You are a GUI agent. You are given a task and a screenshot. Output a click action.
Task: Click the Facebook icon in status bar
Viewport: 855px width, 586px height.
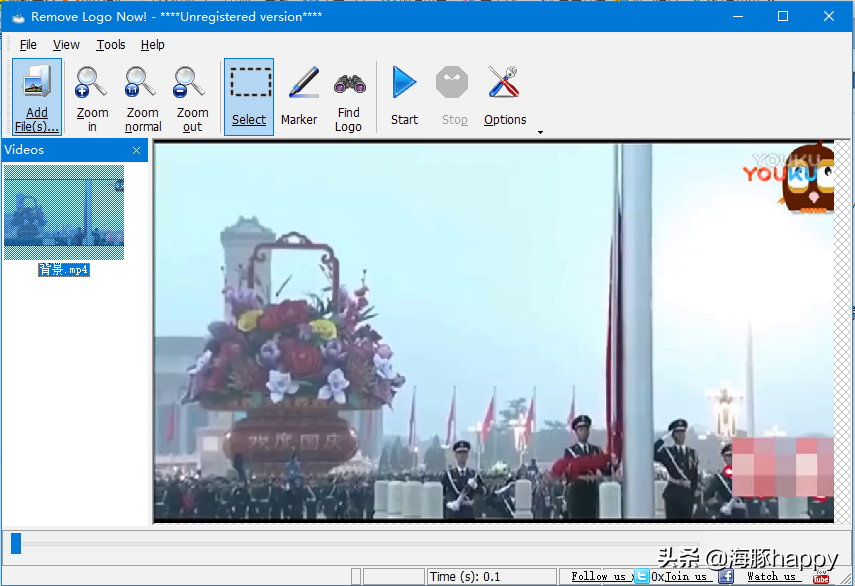[726, 576]
